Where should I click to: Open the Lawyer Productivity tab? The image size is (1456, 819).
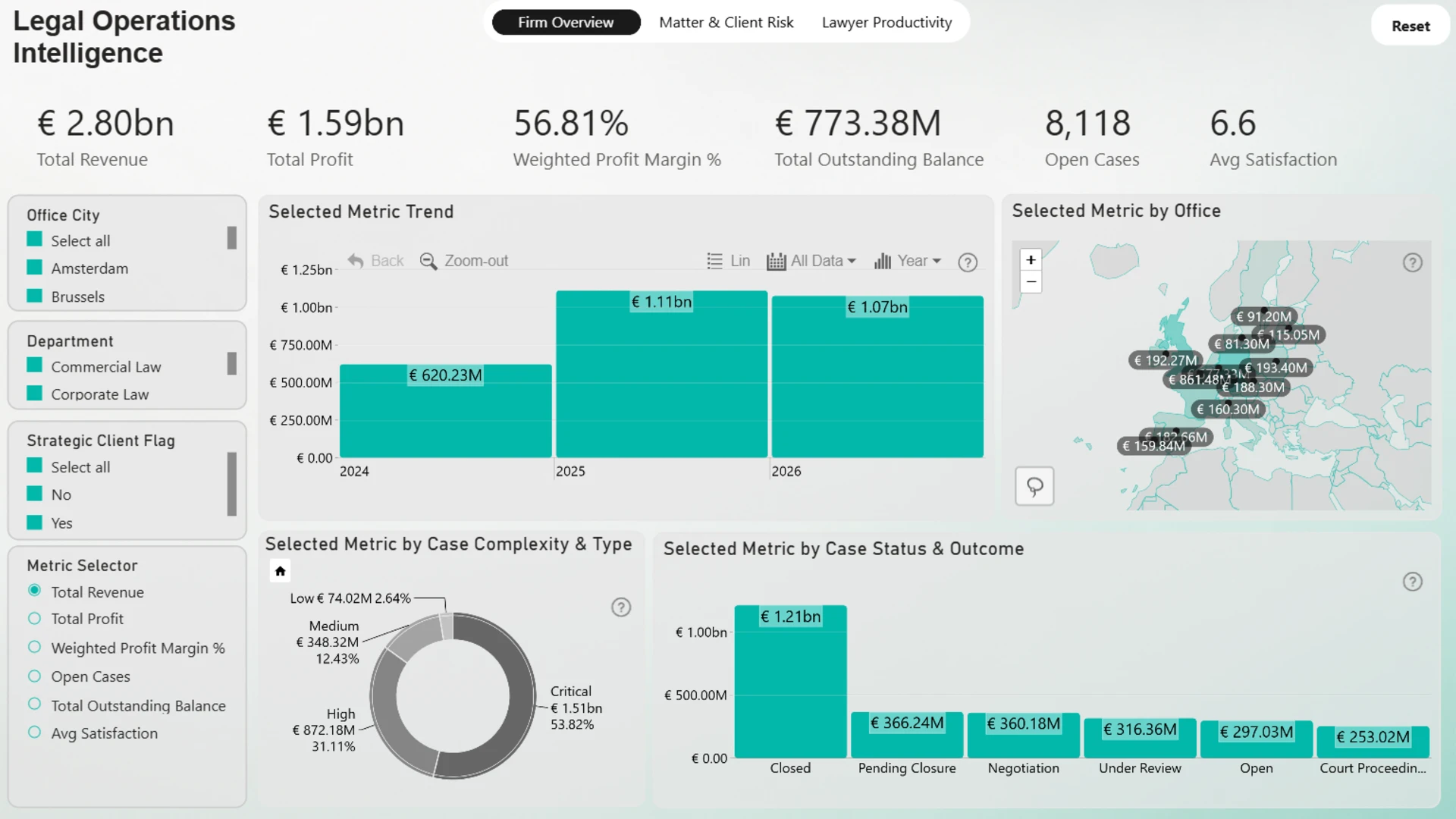[x=886, y=23]
